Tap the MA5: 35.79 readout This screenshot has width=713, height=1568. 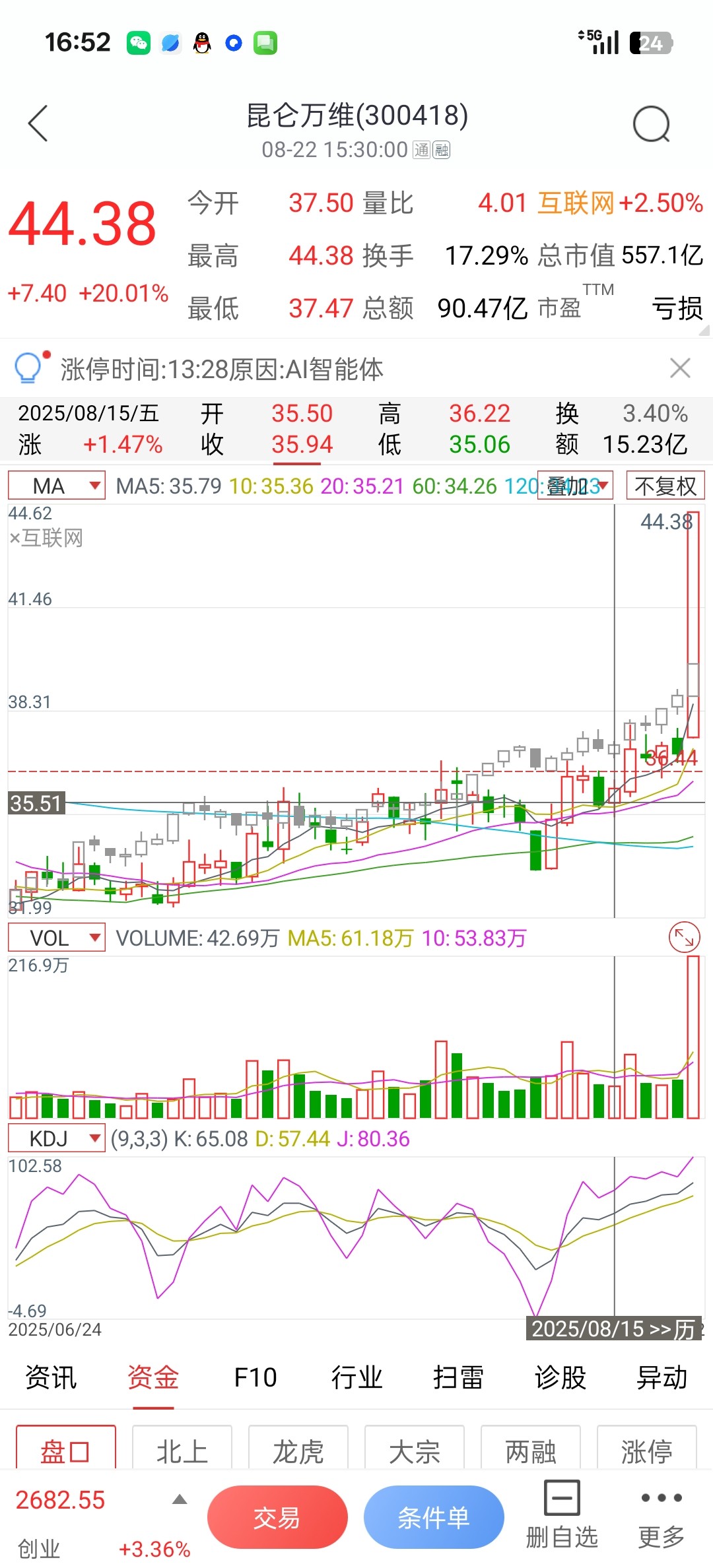168,486
